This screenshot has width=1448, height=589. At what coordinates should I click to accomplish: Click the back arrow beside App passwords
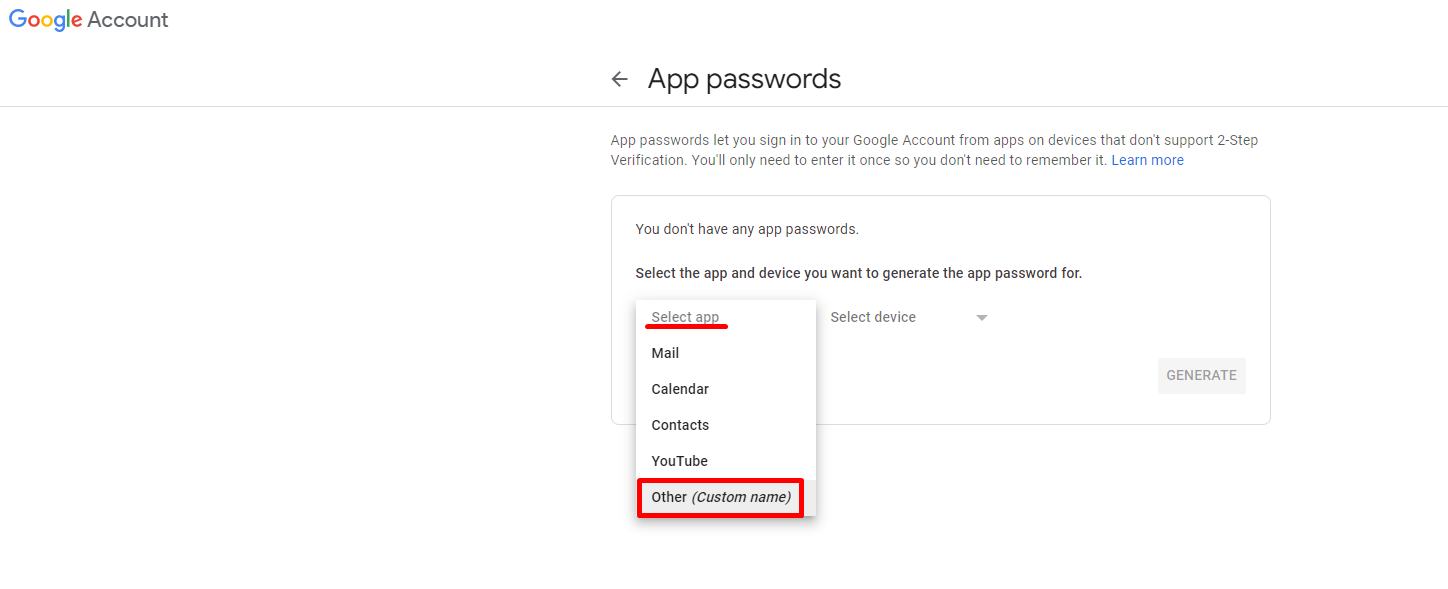pyautogui.click(x=620, y=79)
